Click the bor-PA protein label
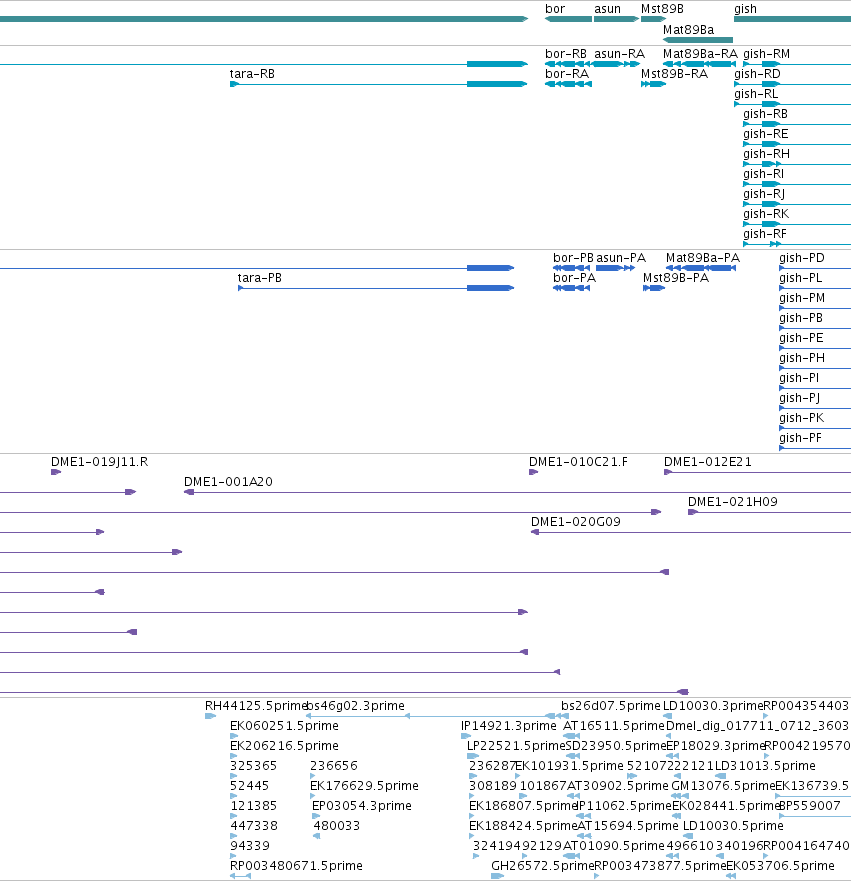The height and width of the screenshot is (881, 851). click(x=574, y=278)
